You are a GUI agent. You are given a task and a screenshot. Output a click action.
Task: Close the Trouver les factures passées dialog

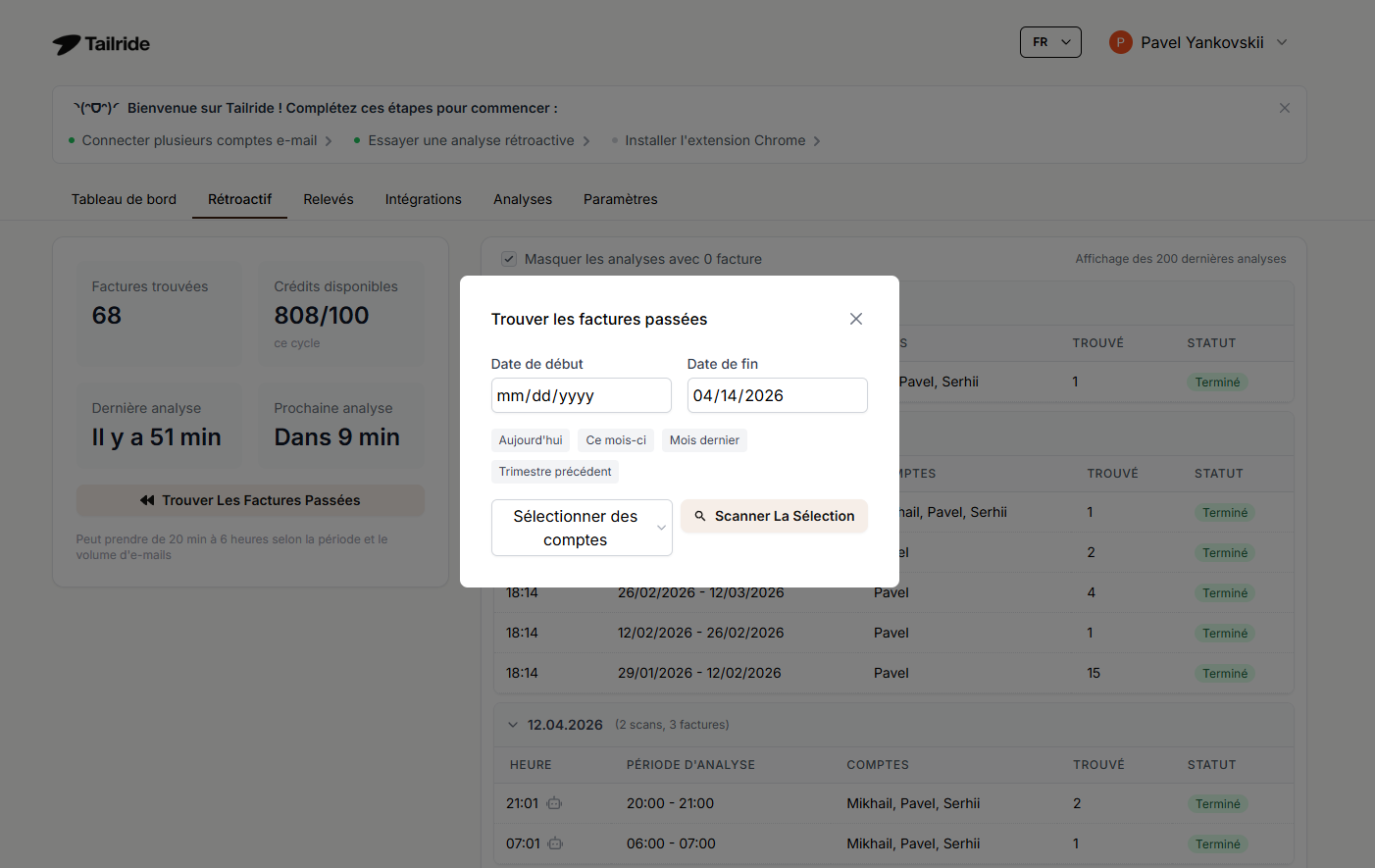[x=855, y=319]
